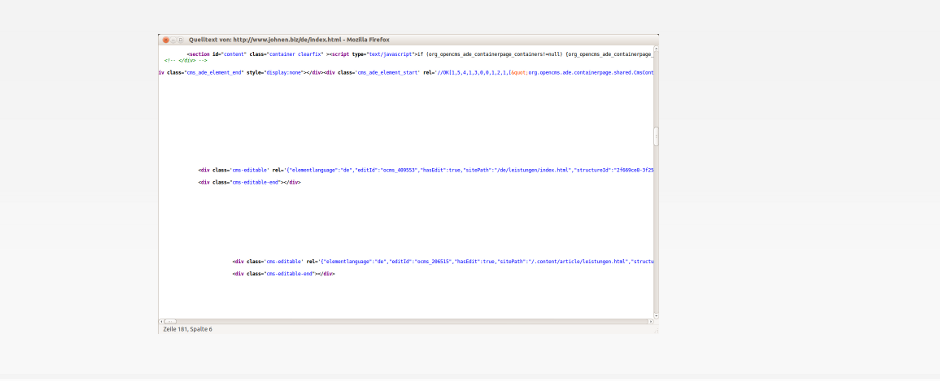Click the 'Zeile 181, Spalte 6' status text
940x381 pixels.
click(x=188, y=329)
